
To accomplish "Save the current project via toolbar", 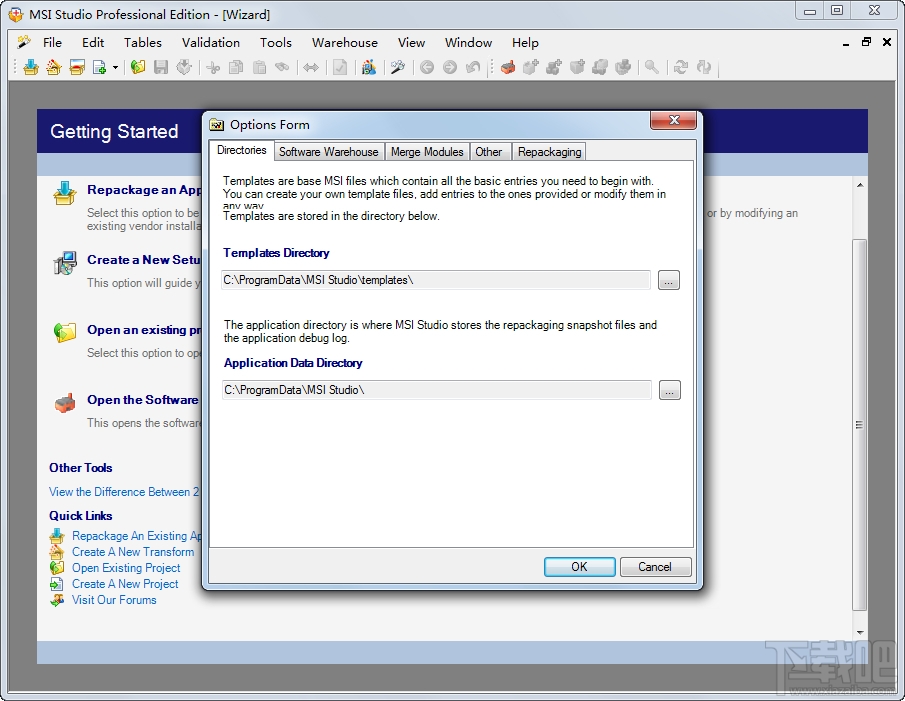I will point(161,67).
